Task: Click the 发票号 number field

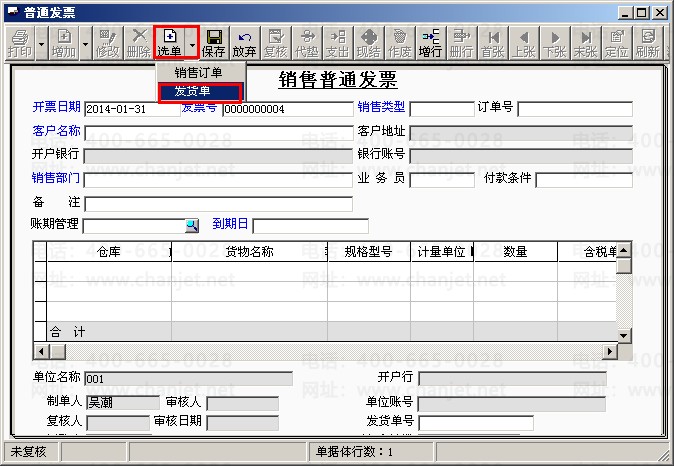Action: click(x=288, y=109)
